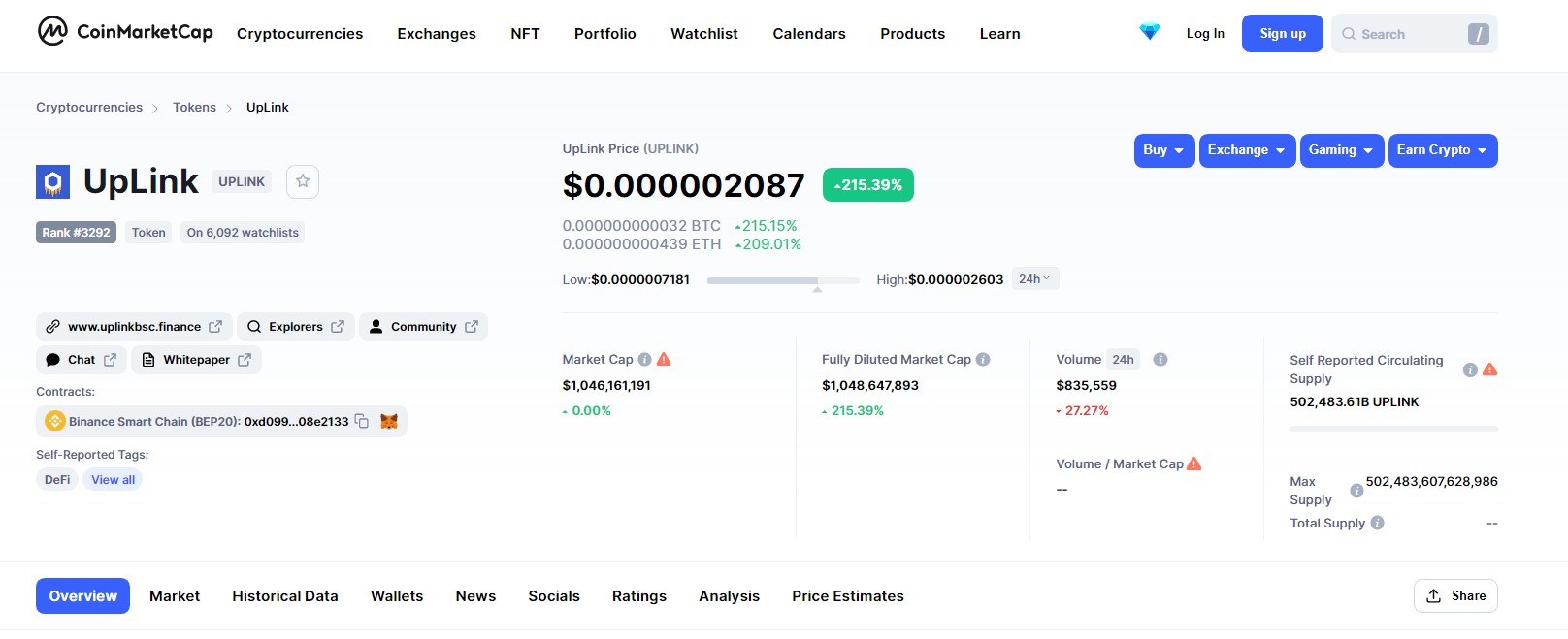Screen dimensions: 1568x639
Task: Click the circulating supply progress bar
Action: point(1393,429)
